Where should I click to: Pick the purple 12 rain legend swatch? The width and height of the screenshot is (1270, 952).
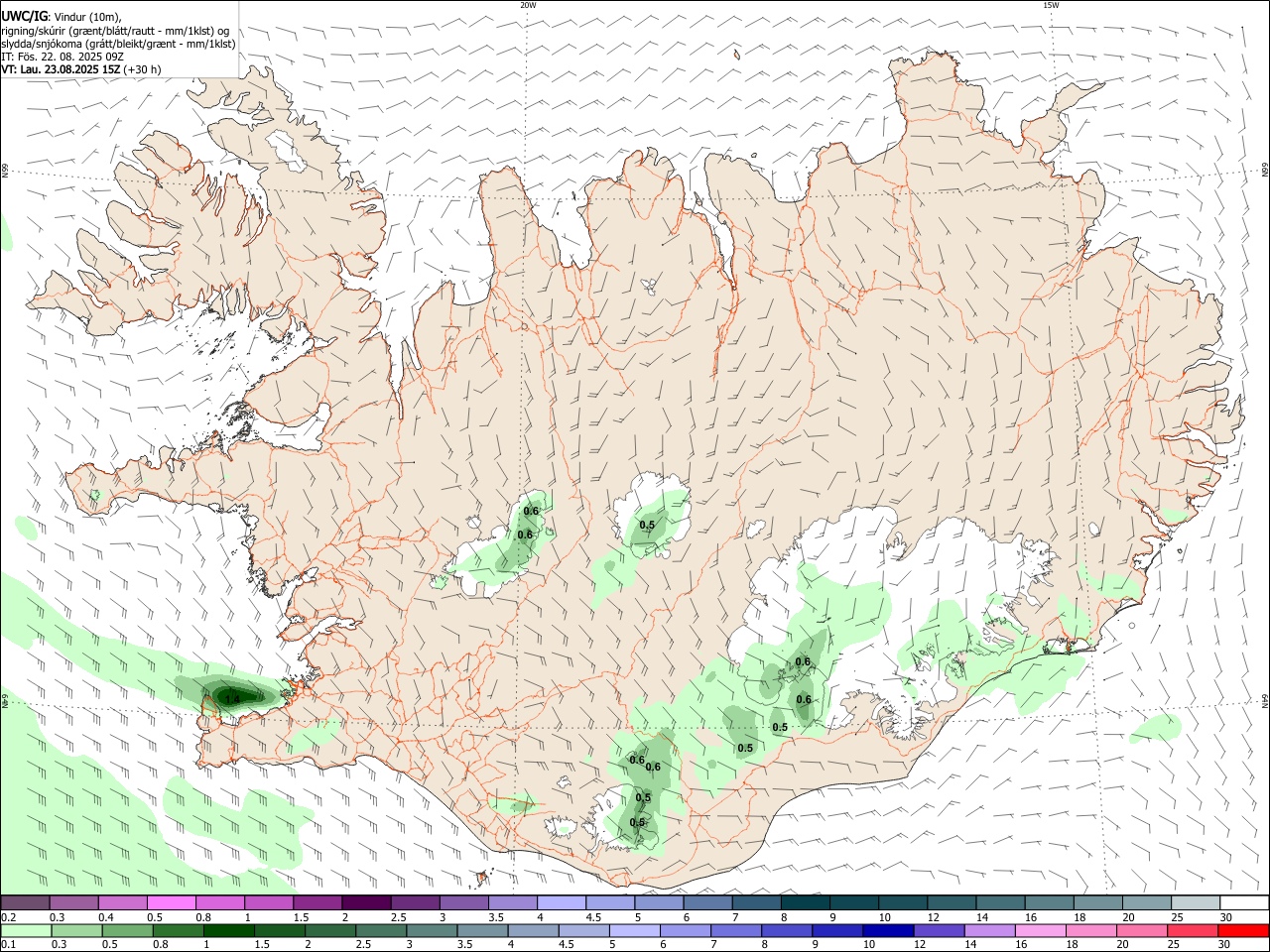(x=939, y=931)
